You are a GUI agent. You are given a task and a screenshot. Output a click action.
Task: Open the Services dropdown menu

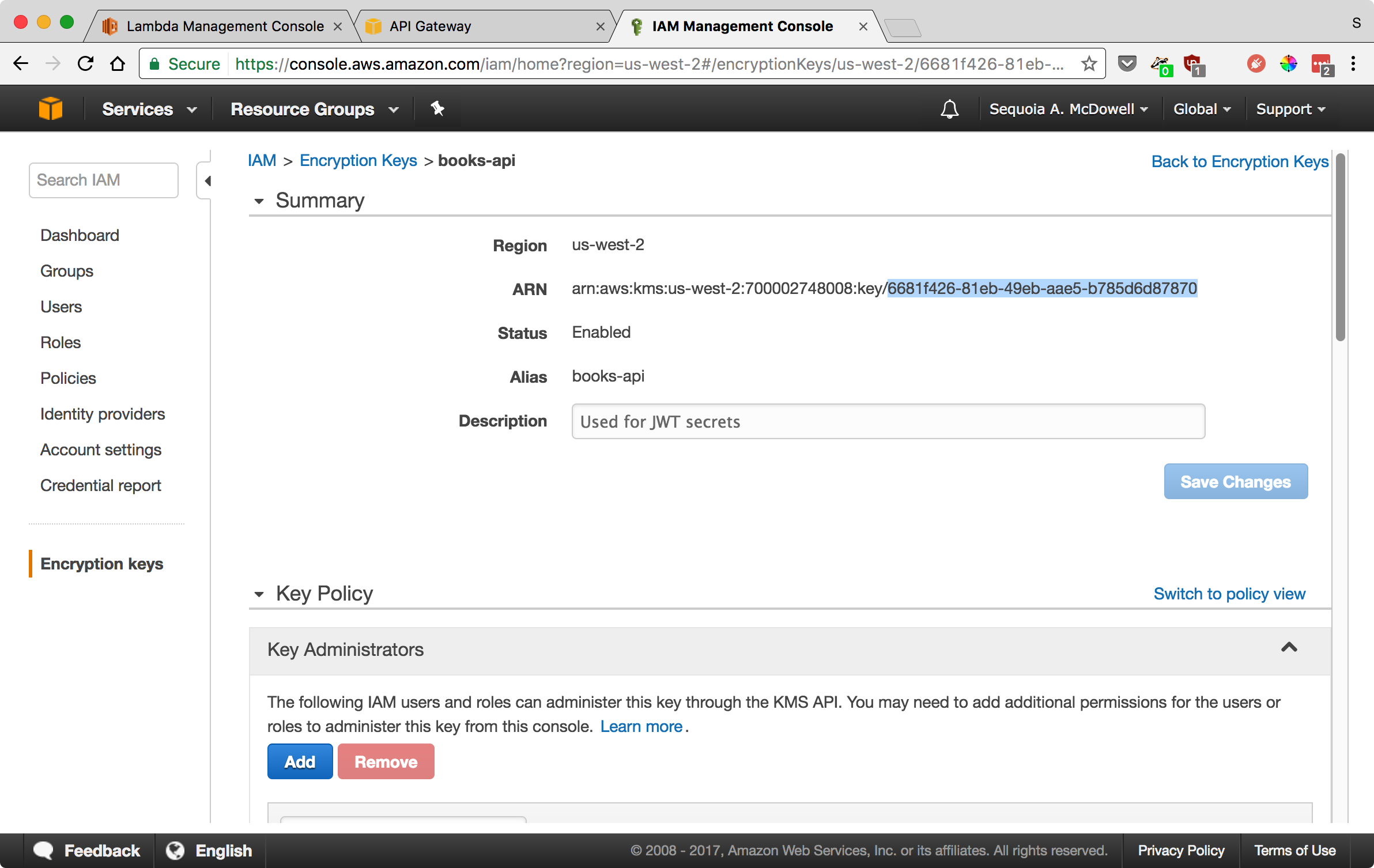click(150, 109)
